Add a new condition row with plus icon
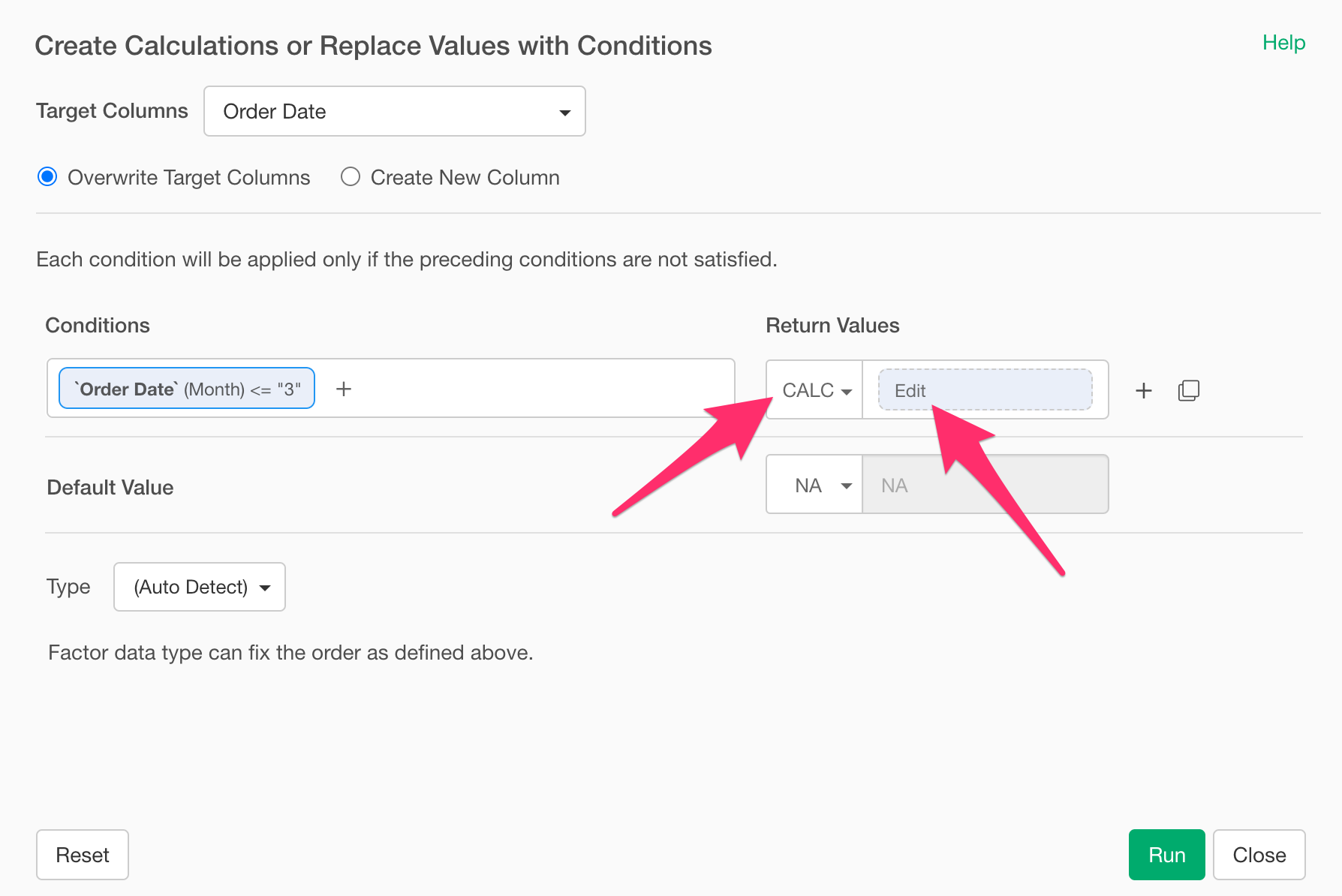Screen dimensions: 1342x896 1143,390
